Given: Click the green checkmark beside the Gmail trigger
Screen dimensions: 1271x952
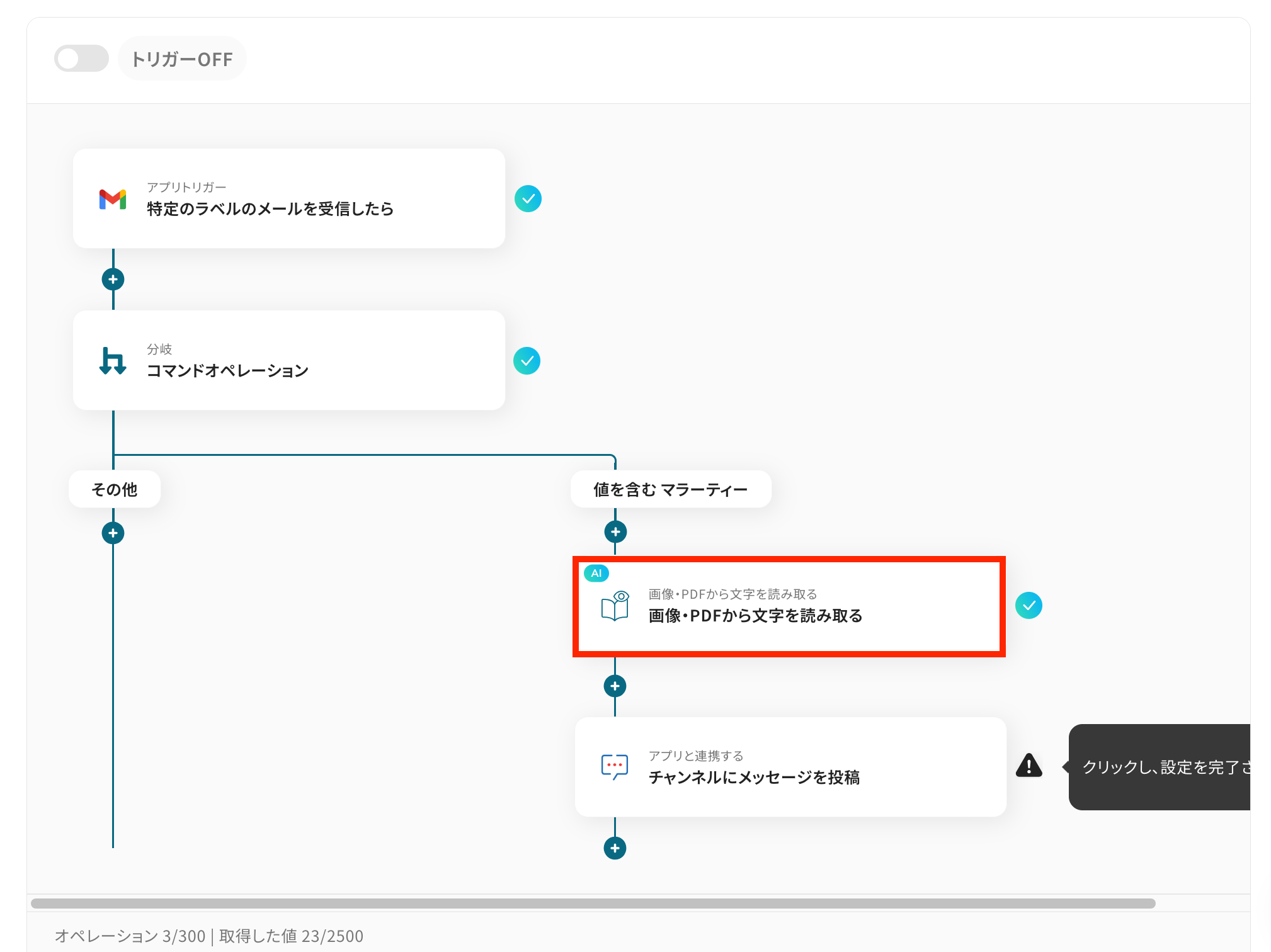Looking at the screenshot, I should [528, 199].
